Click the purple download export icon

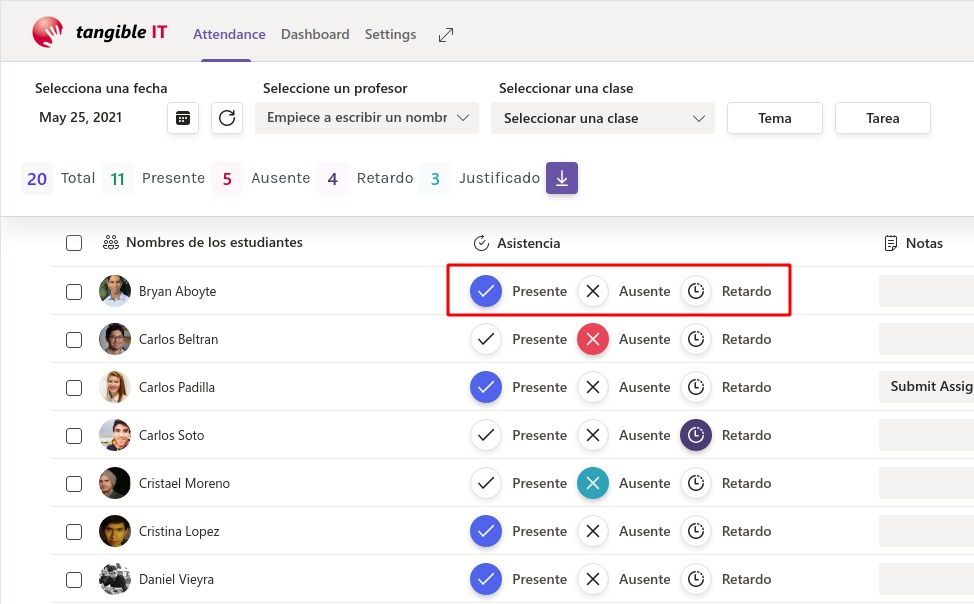[561, 178]
